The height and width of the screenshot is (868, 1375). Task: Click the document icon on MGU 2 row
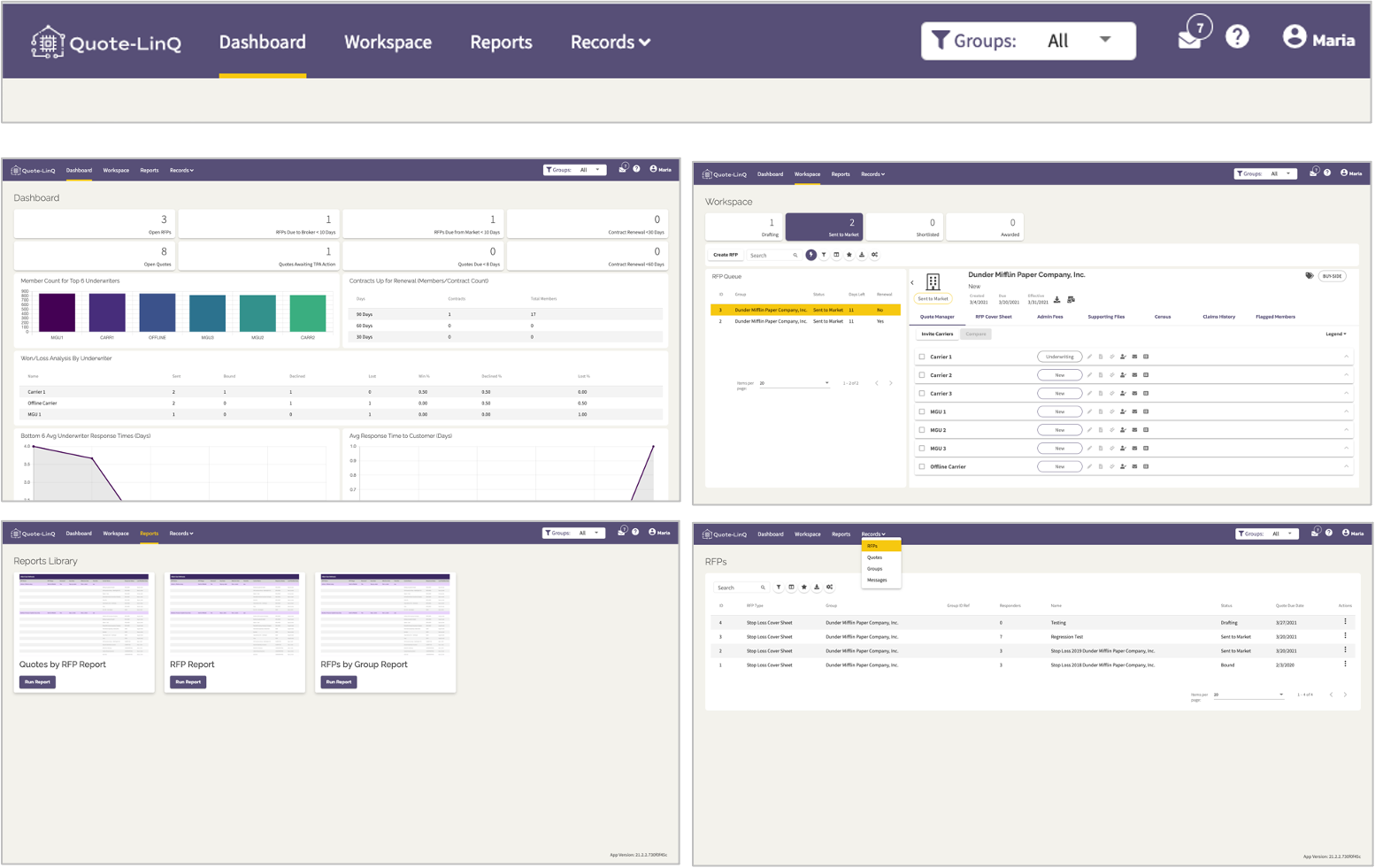click(1101, 430)
